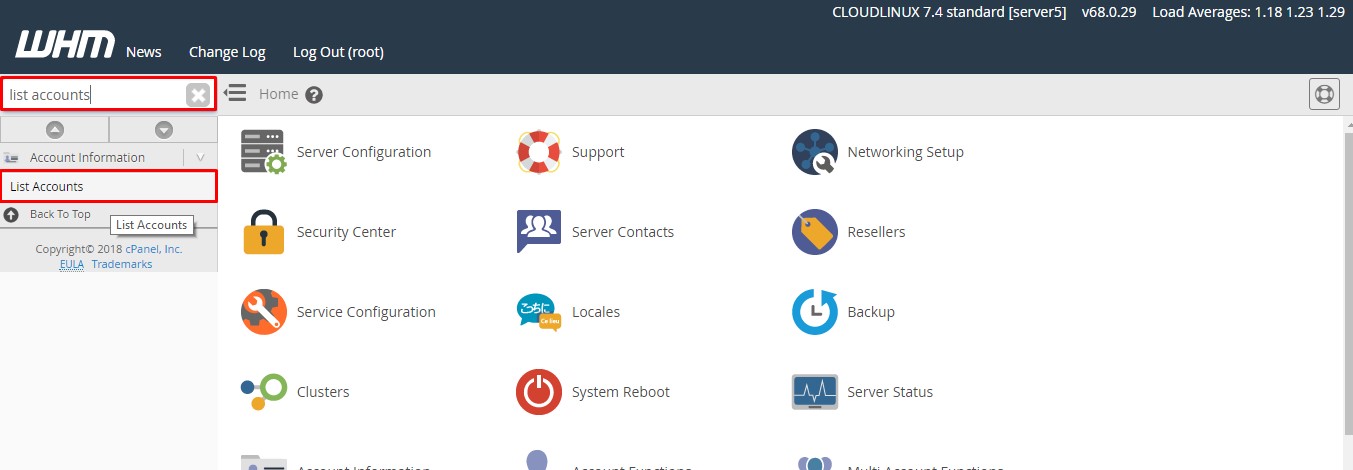Click the Resellers tag icon

[x=814, y=232]
